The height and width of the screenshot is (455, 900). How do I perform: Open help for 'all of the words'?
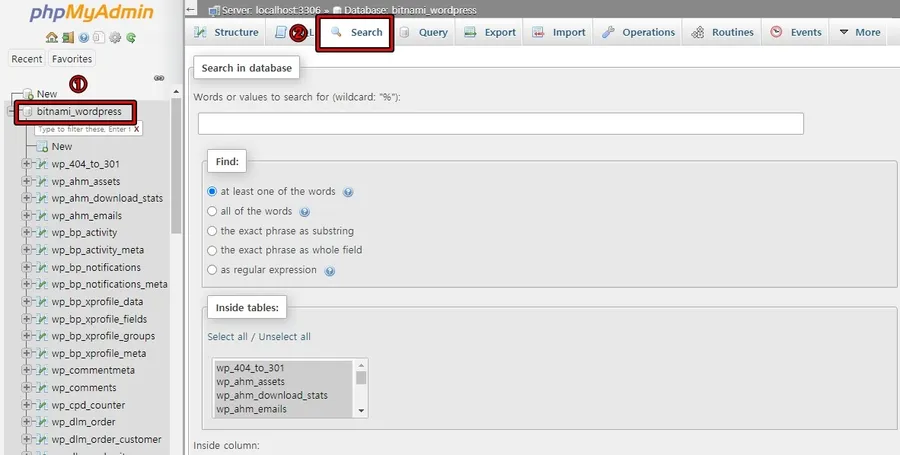[305, 212]
